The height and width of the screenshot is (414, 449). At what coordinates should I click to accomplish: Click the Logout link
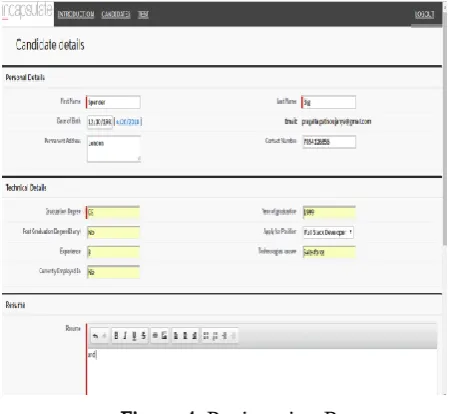424,14
